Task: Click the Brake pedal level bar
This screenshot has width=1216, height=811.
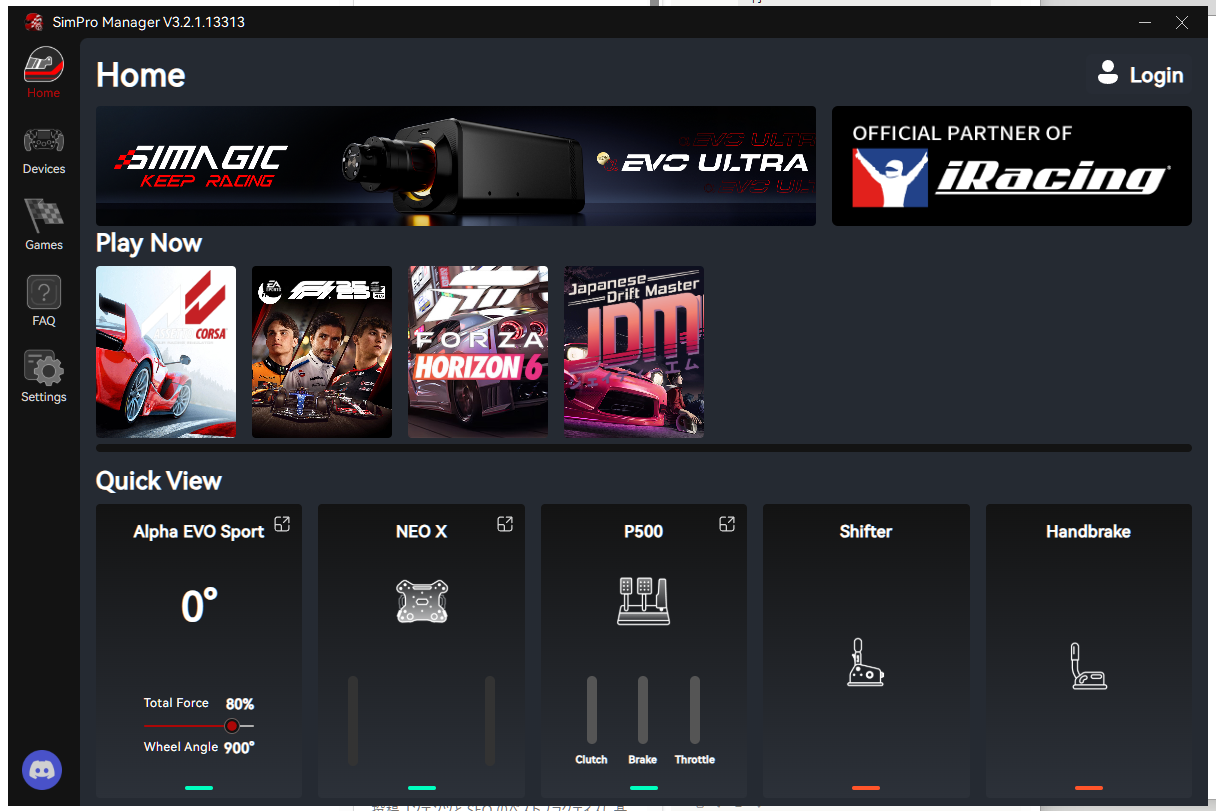Action: 643,710
